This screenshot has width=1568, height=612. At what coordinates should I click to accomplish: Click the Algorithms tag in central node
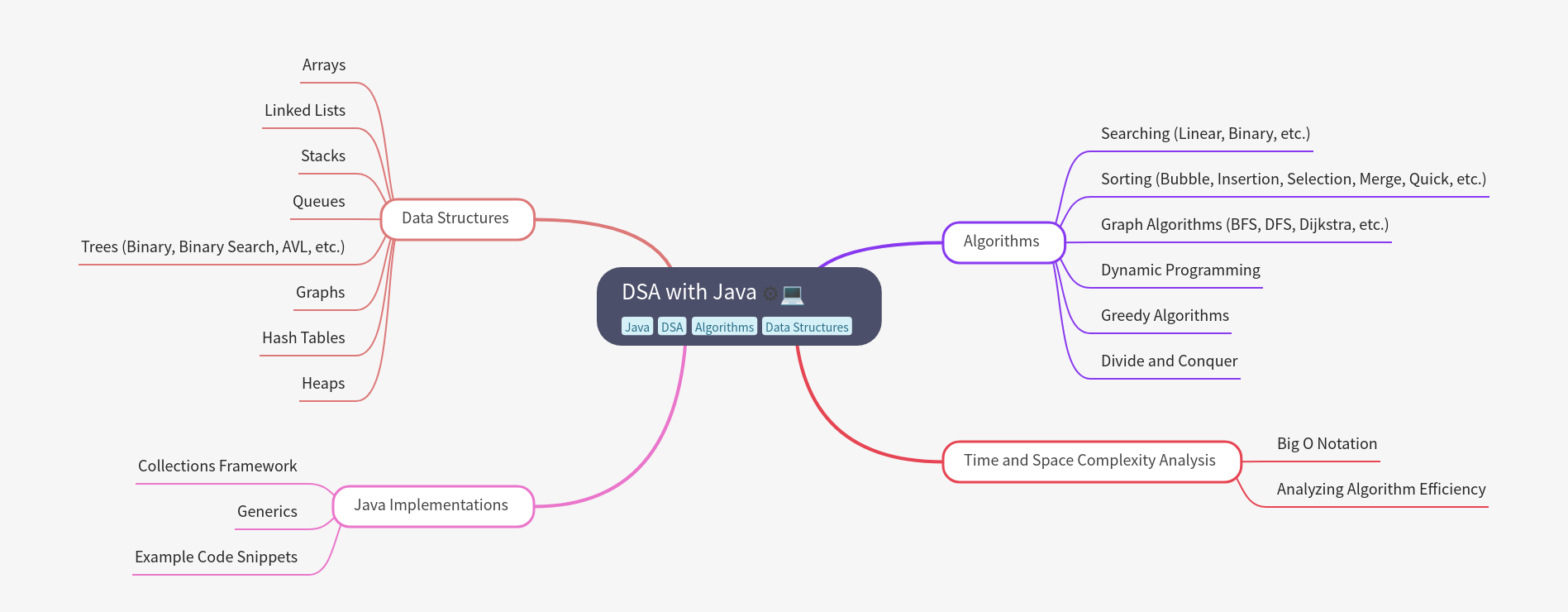pyautogui.click(x=724, y=327)
